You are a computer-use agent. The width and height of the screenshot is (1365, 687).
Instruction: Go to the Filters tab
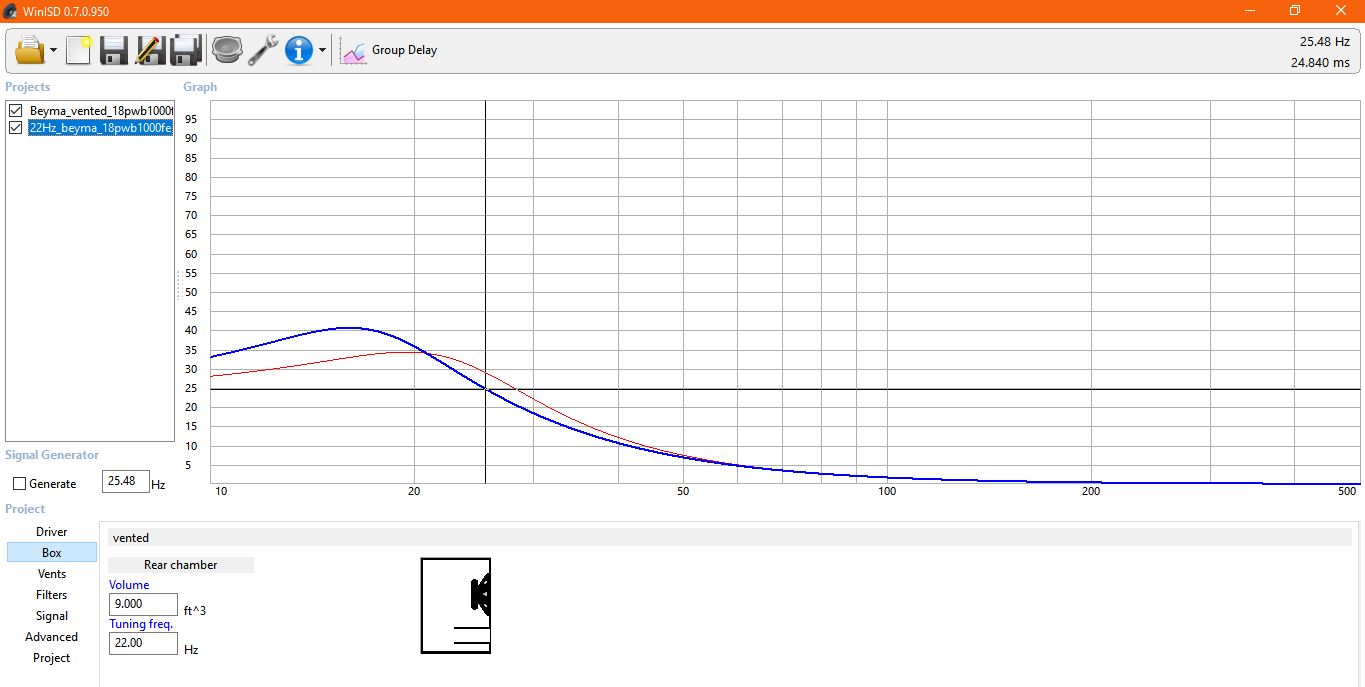coord(52,595)
